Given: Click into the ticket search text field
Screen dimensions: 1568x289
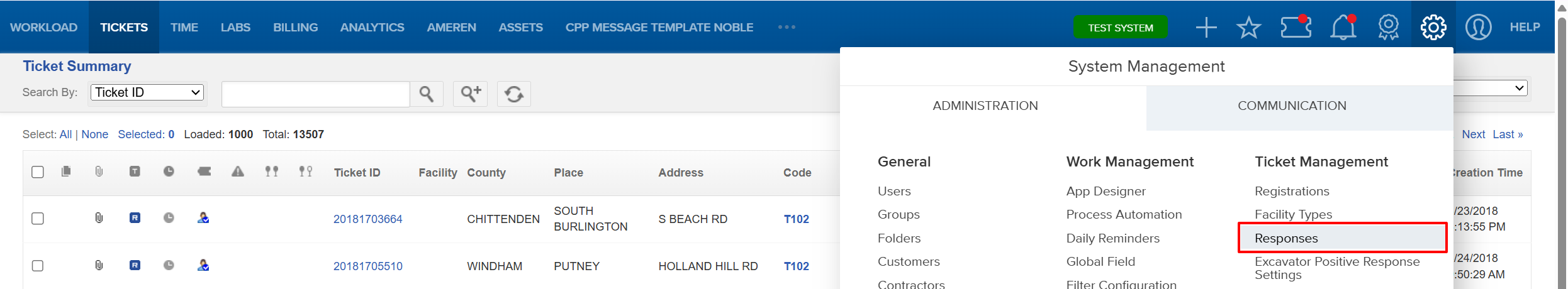Looking at the screenshot, I should click(316, 94).
